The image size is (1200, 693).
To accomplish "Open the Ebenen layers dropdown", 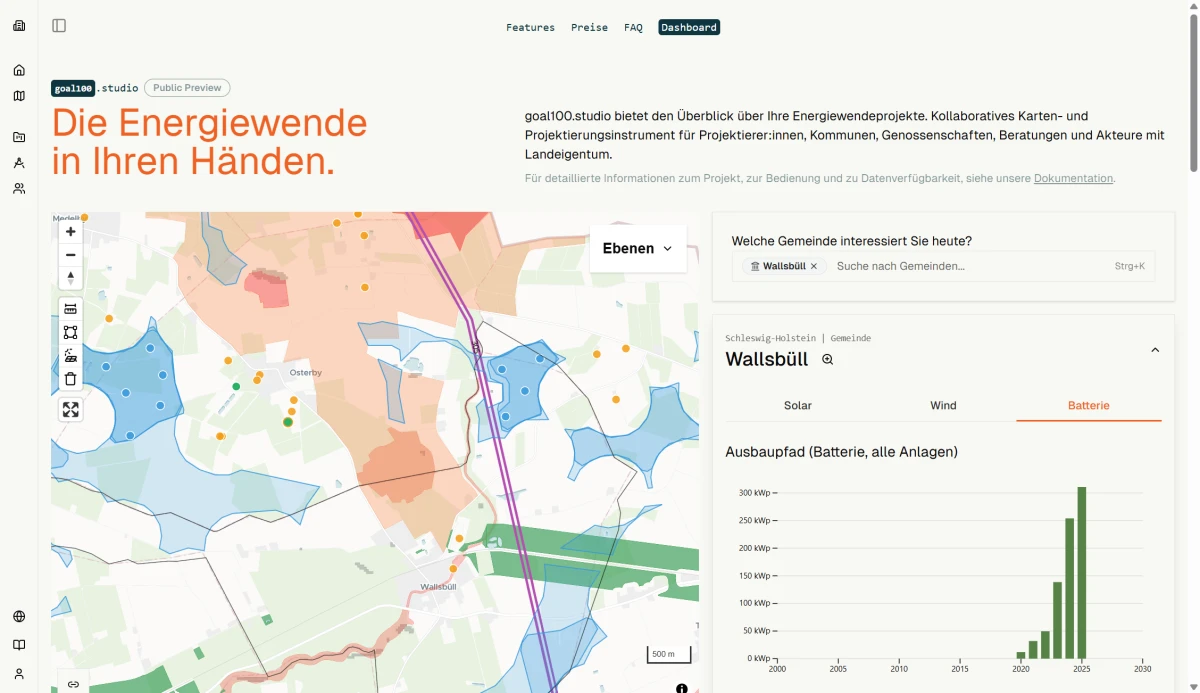I will point(638,248).
